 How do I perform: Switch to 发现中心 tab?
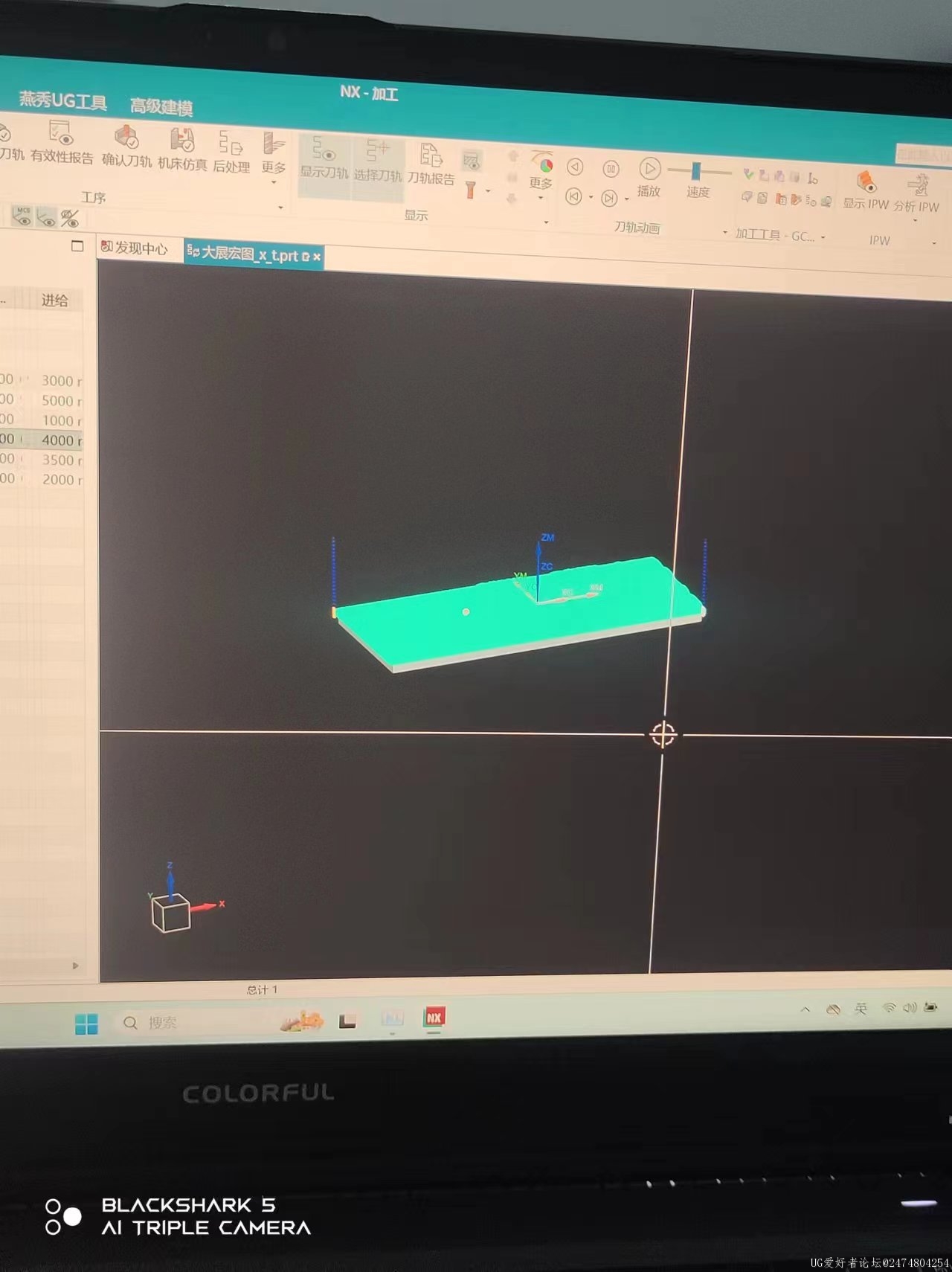pyautogui.click(x=135, y=248)
